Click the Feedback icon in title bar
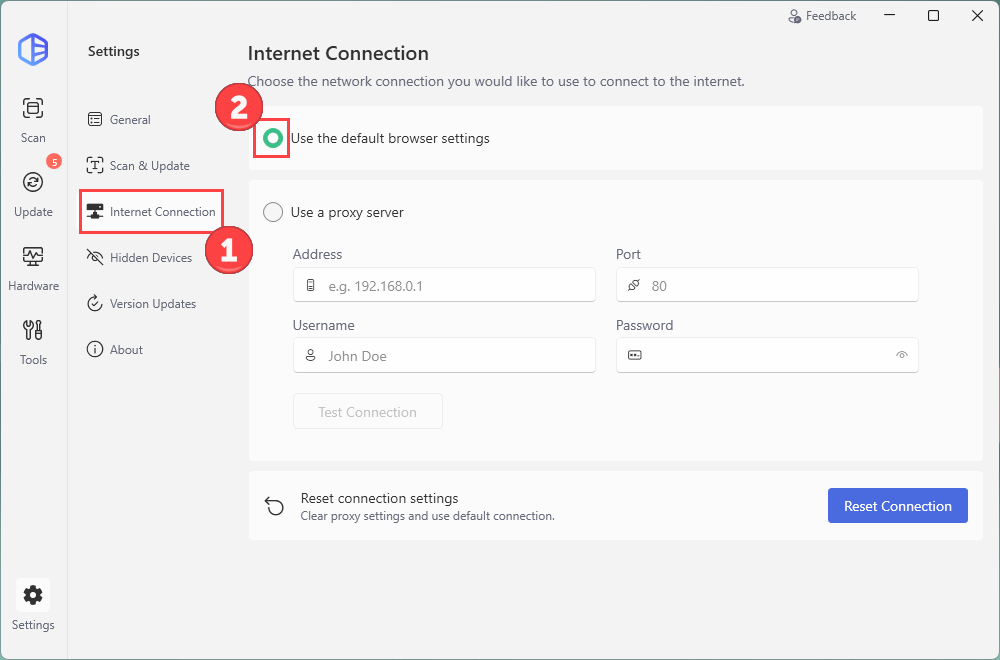This screenshot has width=1000, height=660. 795,16
